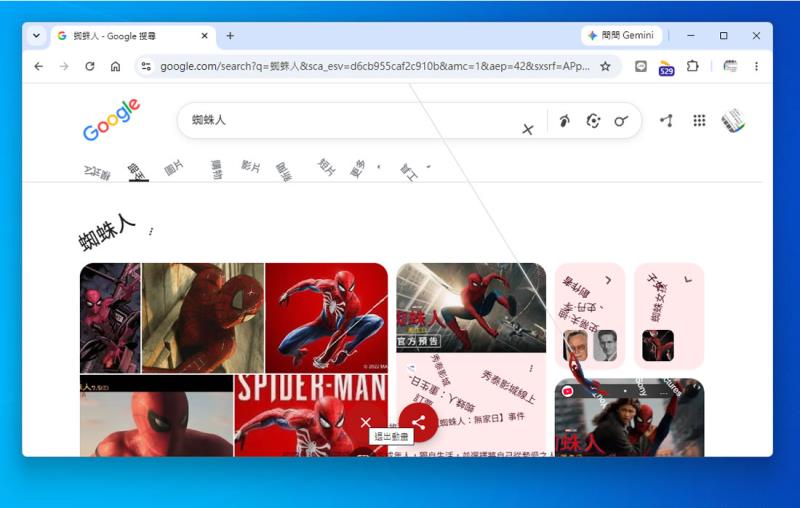The width and height of the screenshot is (800, 508).
Task: Click the Ask Gemini button
Action: click(x=621, y=35)
